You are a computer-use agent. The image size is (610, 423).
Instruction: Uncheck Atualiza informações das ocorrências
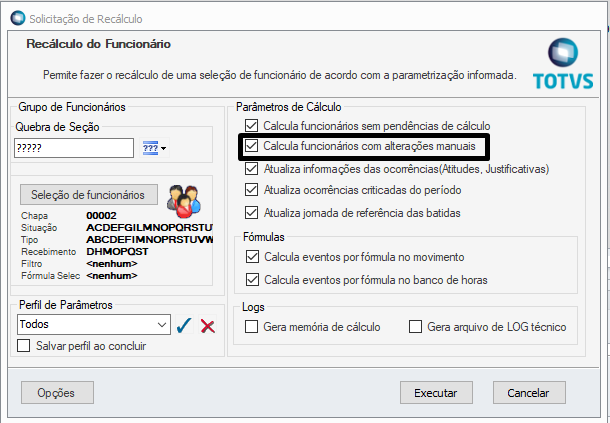[251, 168]
